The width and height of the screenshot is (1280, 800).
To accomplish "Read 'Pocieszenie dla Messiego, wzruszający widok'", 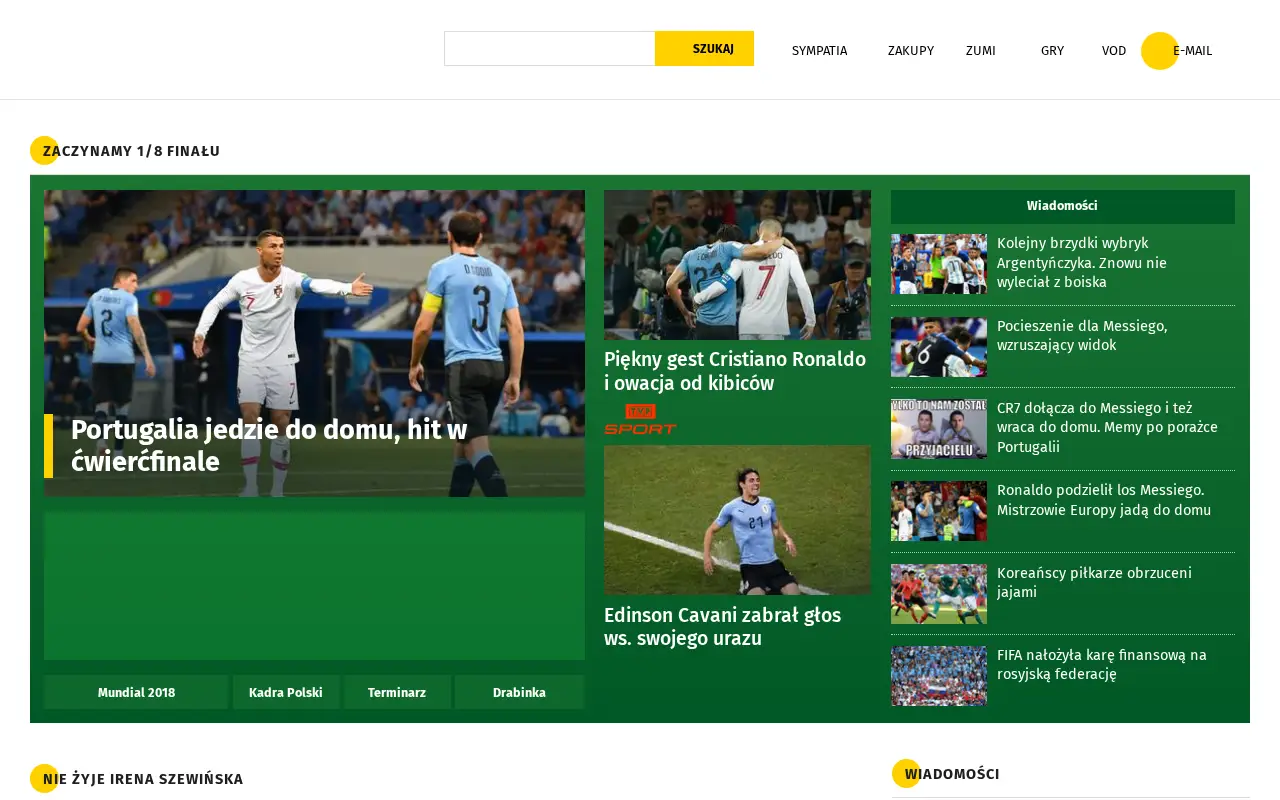I will tap(1082, 336).
